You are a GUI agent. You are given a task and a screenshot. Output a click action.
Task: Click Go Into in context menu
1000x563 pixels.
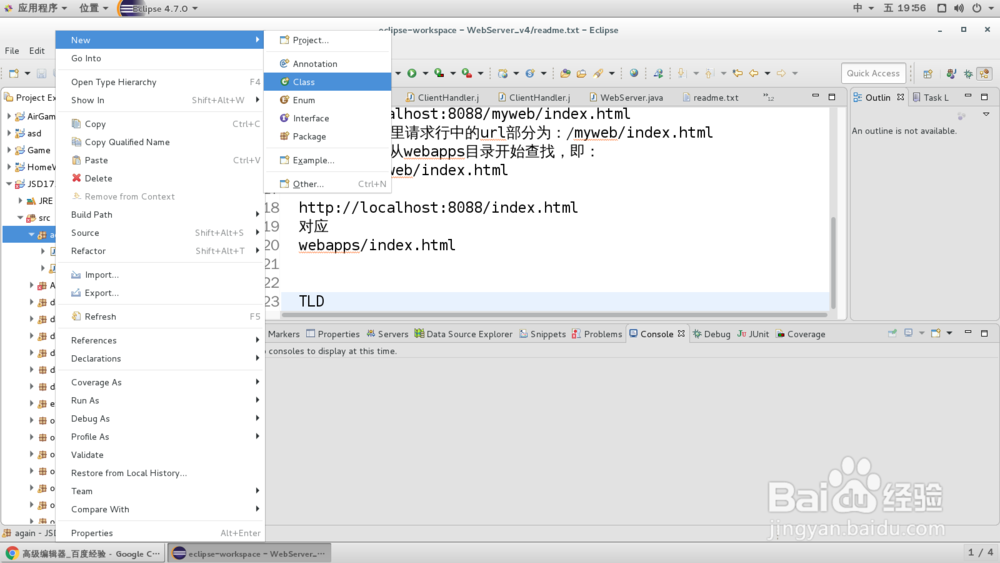pos(159,58)
